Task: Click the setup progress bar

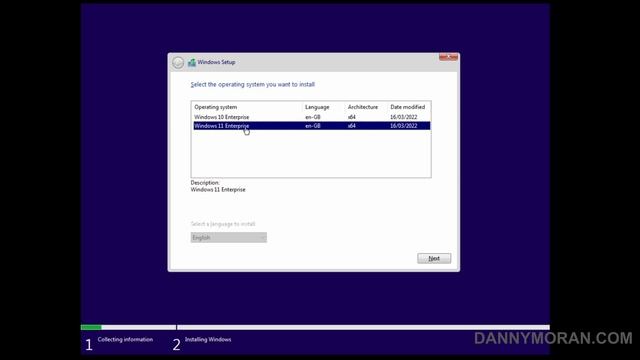Action: click(x=315, y=327)
